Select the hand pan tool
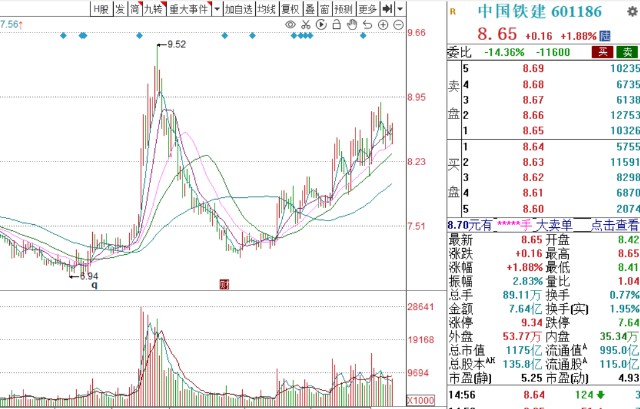 (x=352, y=25)
